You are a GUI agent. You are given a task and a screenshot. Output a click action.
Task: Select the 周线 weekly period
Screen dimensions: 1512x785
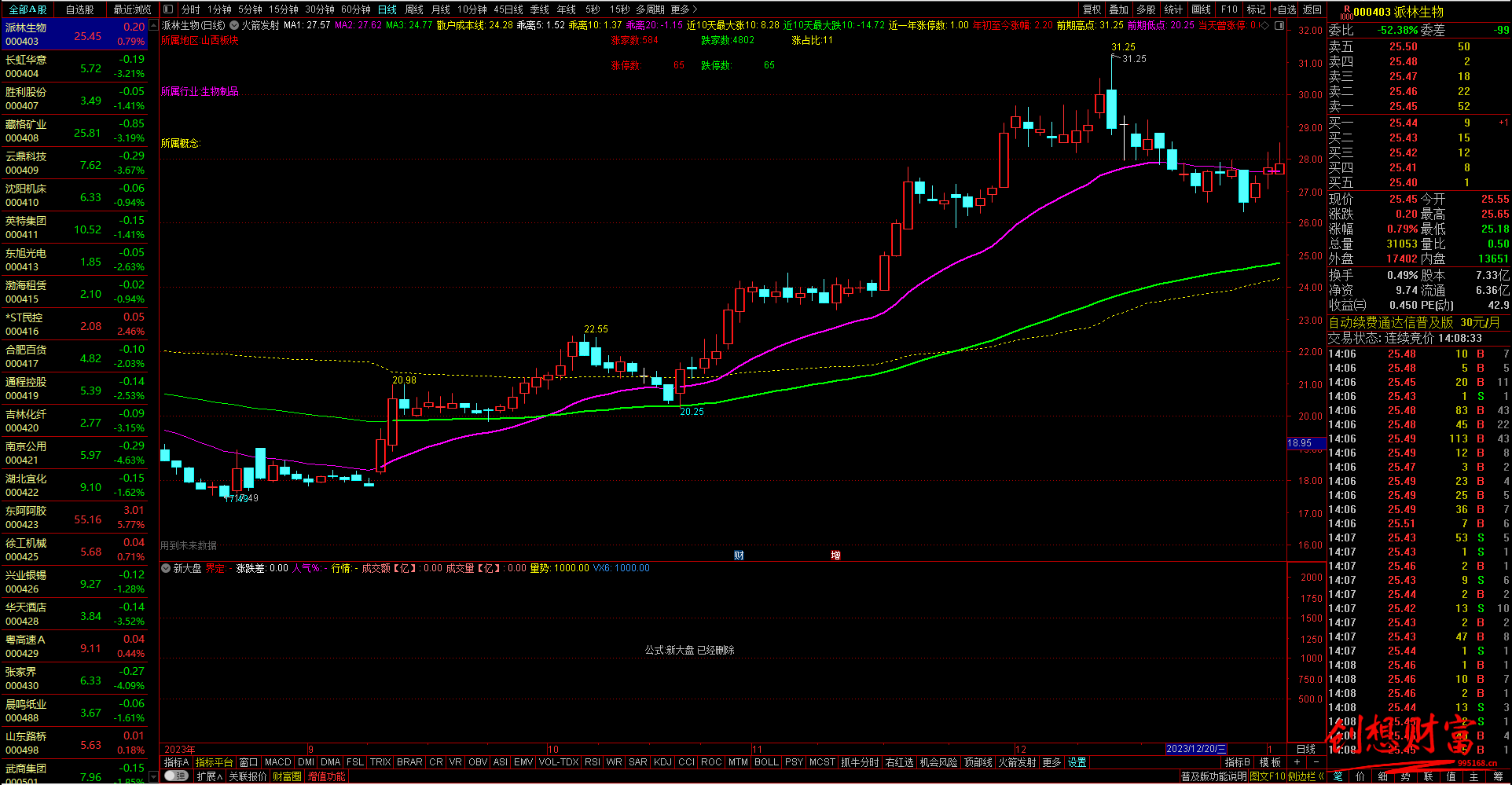tap(414, 9)
